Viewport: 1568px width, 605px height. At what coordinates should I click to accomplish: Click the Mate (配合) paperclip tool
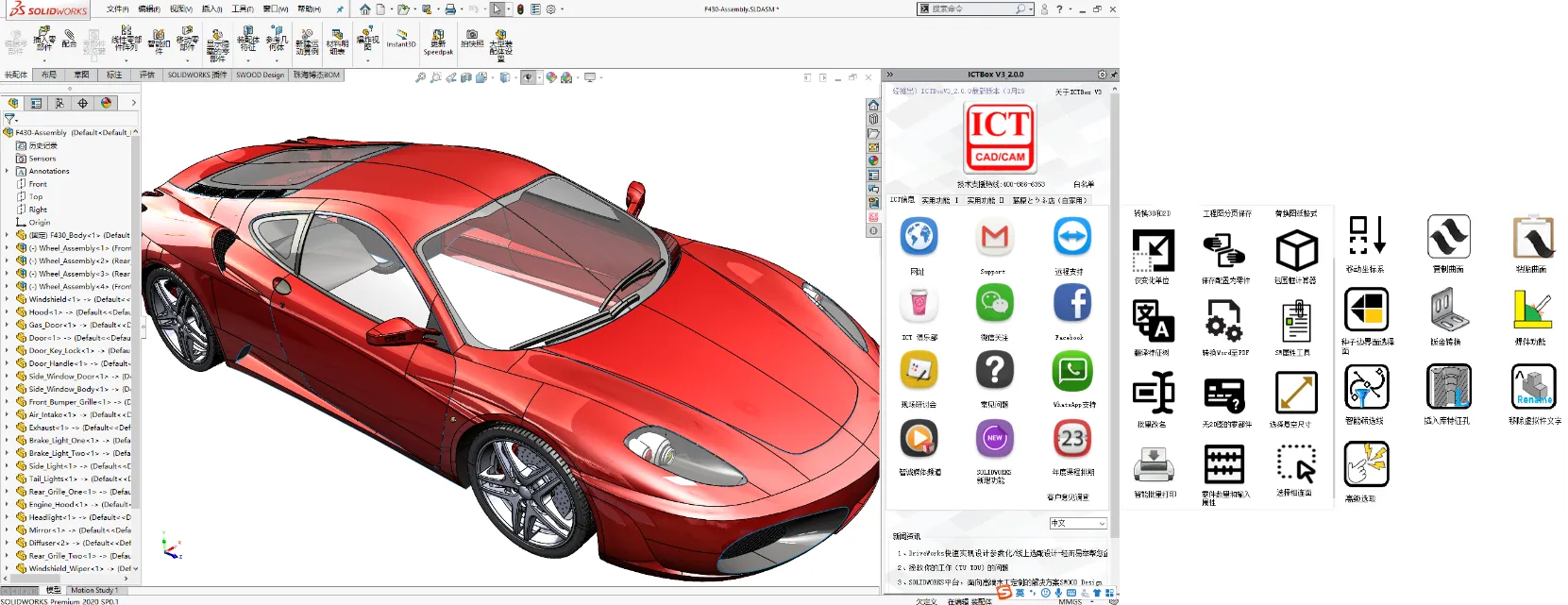coord(69,39)
